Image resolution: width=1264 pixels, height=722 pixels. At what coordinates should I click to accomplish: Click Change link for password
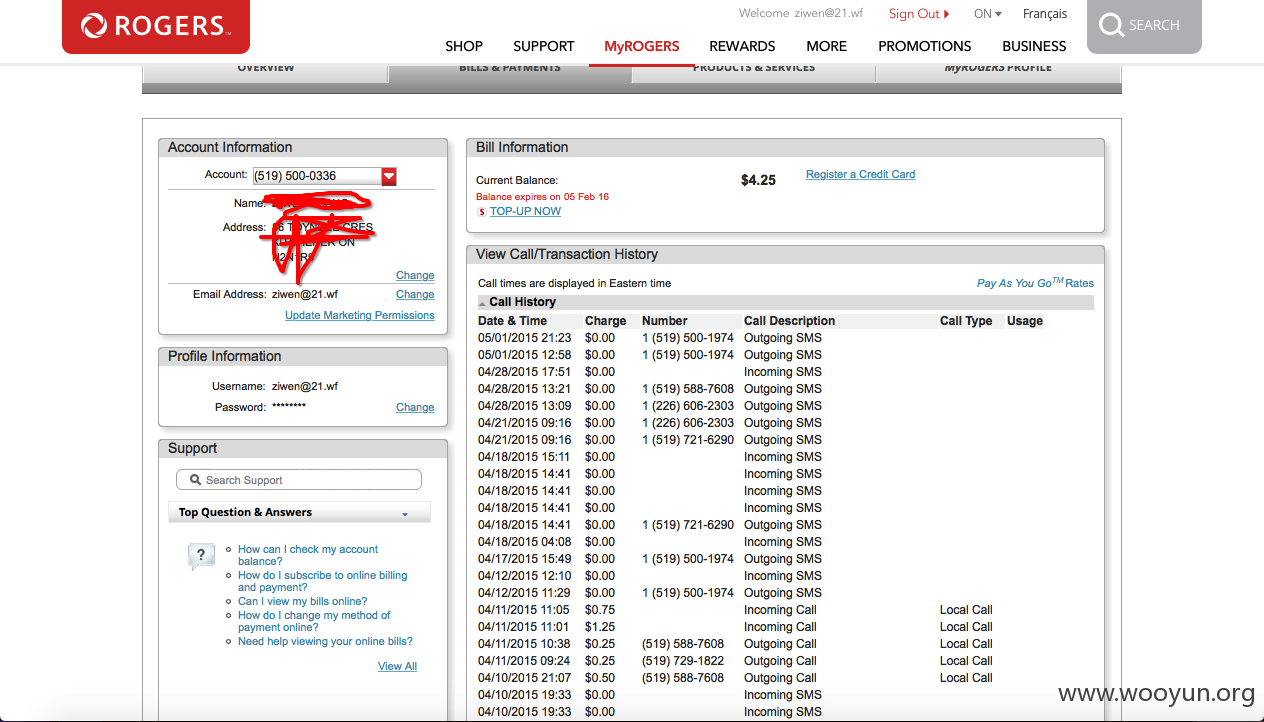tap(415, 408)
